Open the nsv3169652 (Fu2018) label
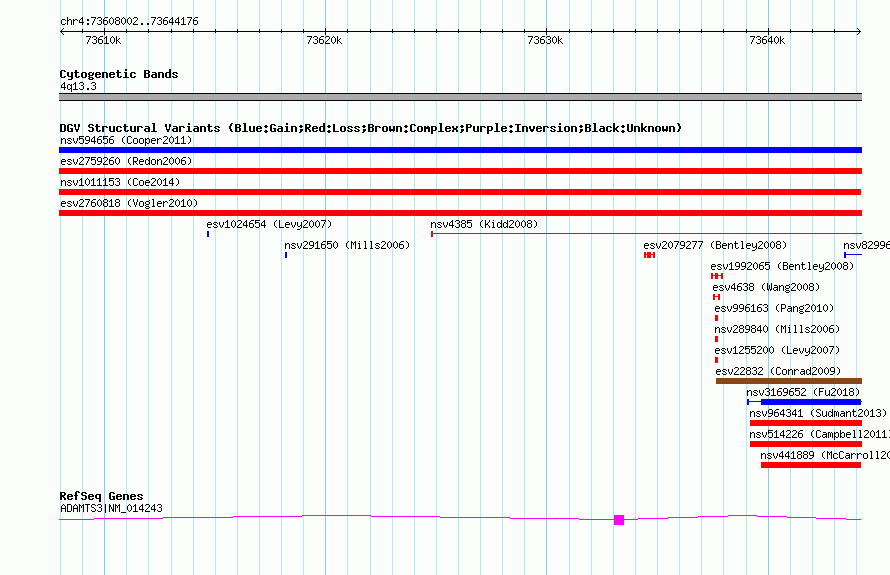Viewport: 890px width, 575px height. [803, 392]
